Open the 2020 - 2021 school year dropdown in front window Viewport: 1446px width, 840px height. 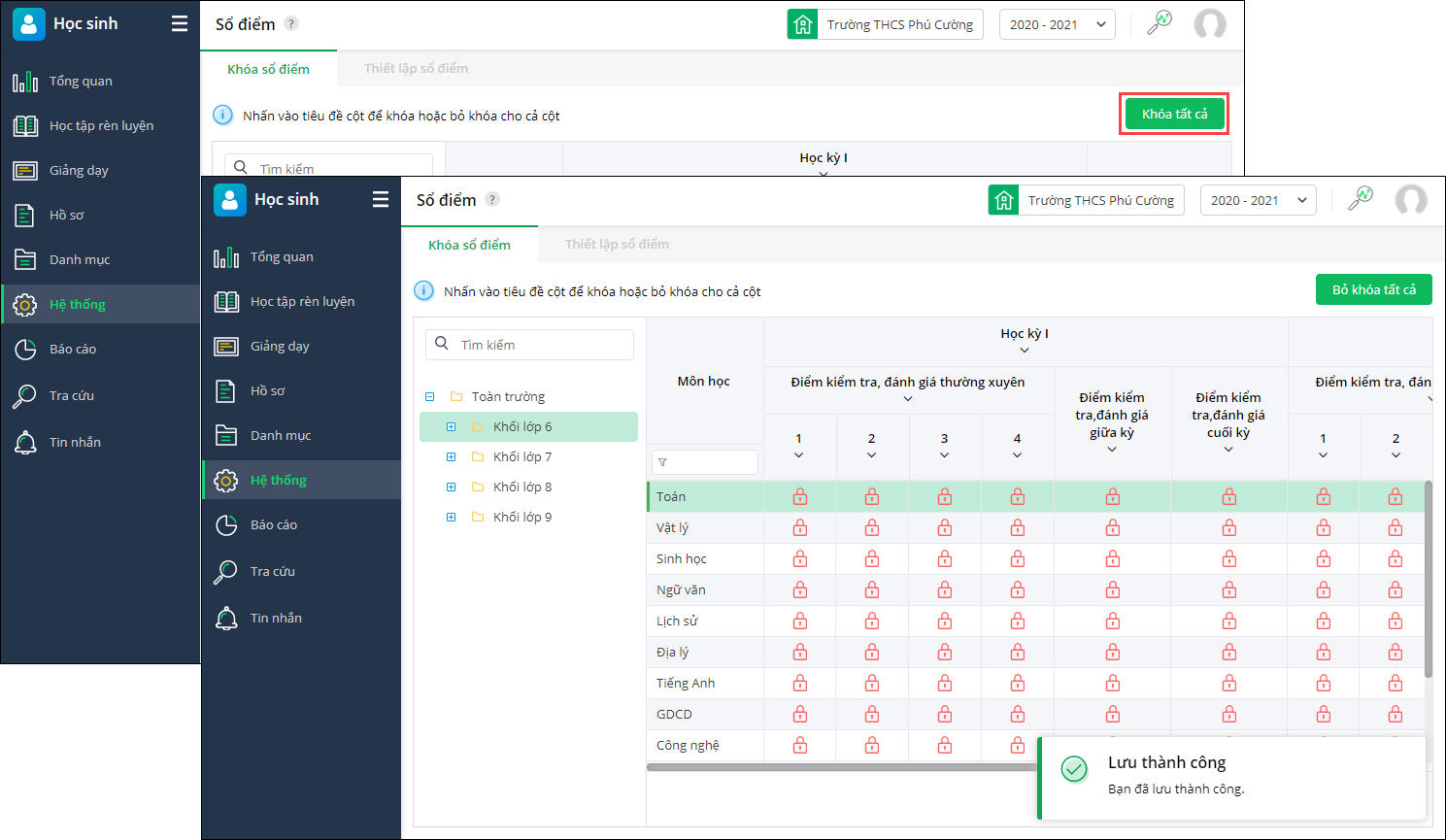coord(1258,200)
